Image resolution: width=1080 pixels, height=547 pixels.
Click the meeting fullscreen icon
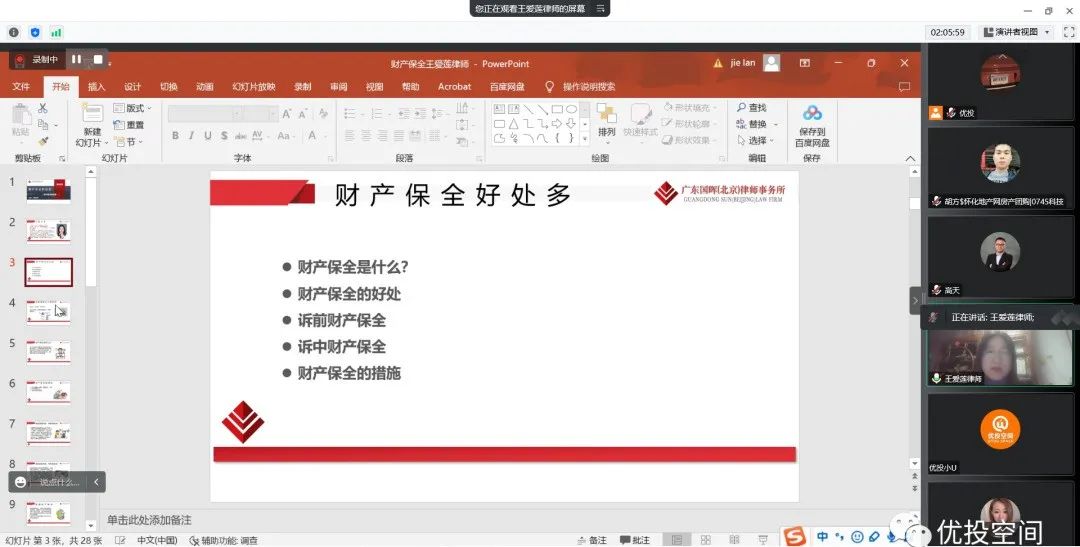[1069, 32]
